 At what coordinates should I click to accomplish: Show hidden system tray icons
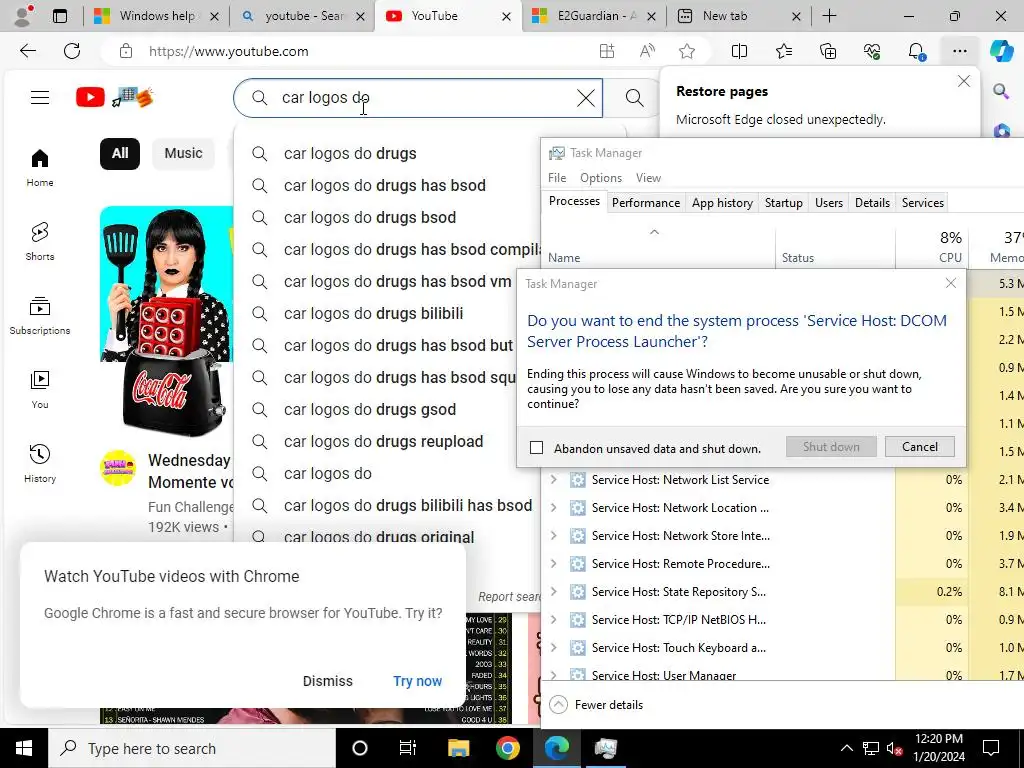[x=846, y=748]
